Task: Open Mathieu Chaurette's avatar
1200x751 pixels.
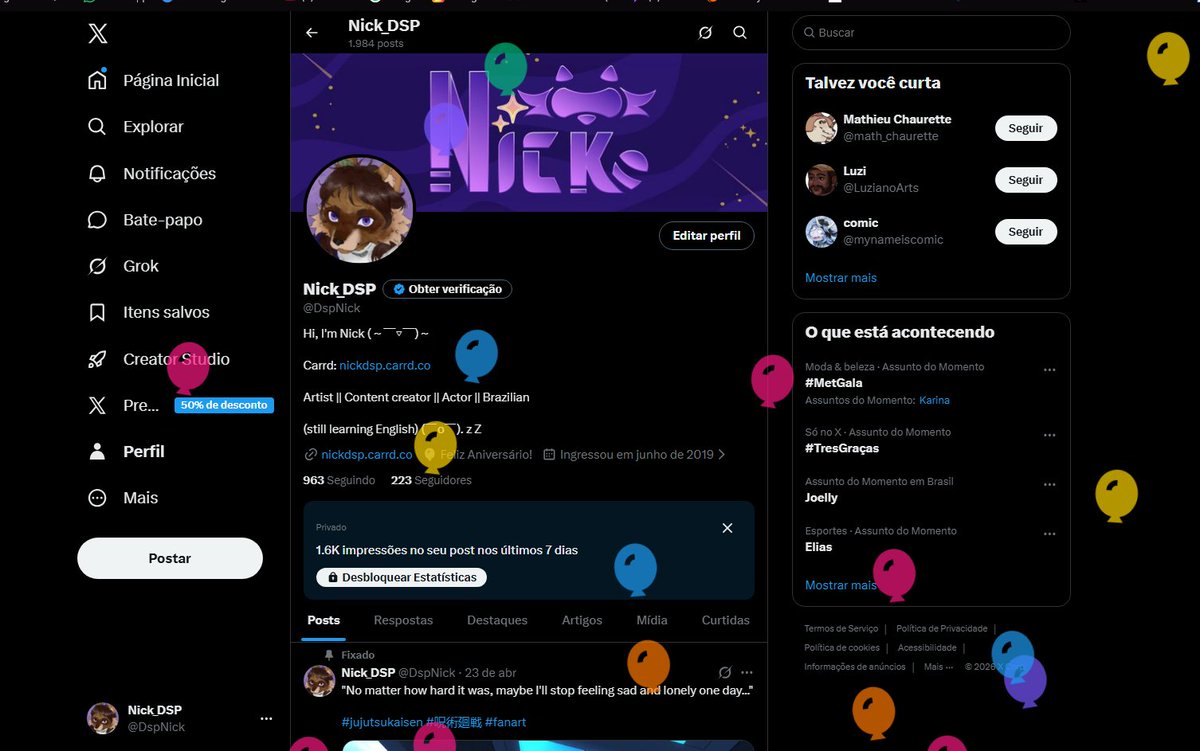Action: tap(821, 128)
